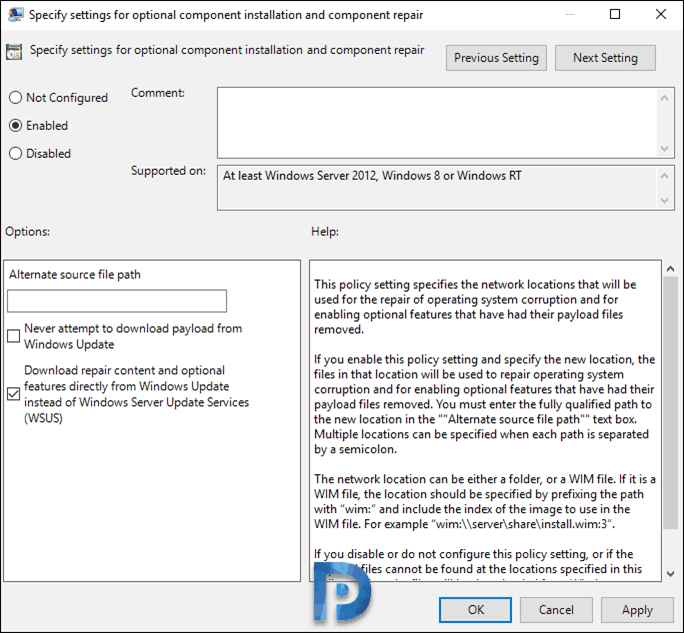
Task: Click the 'Help:' label
Action: (325, 231)
